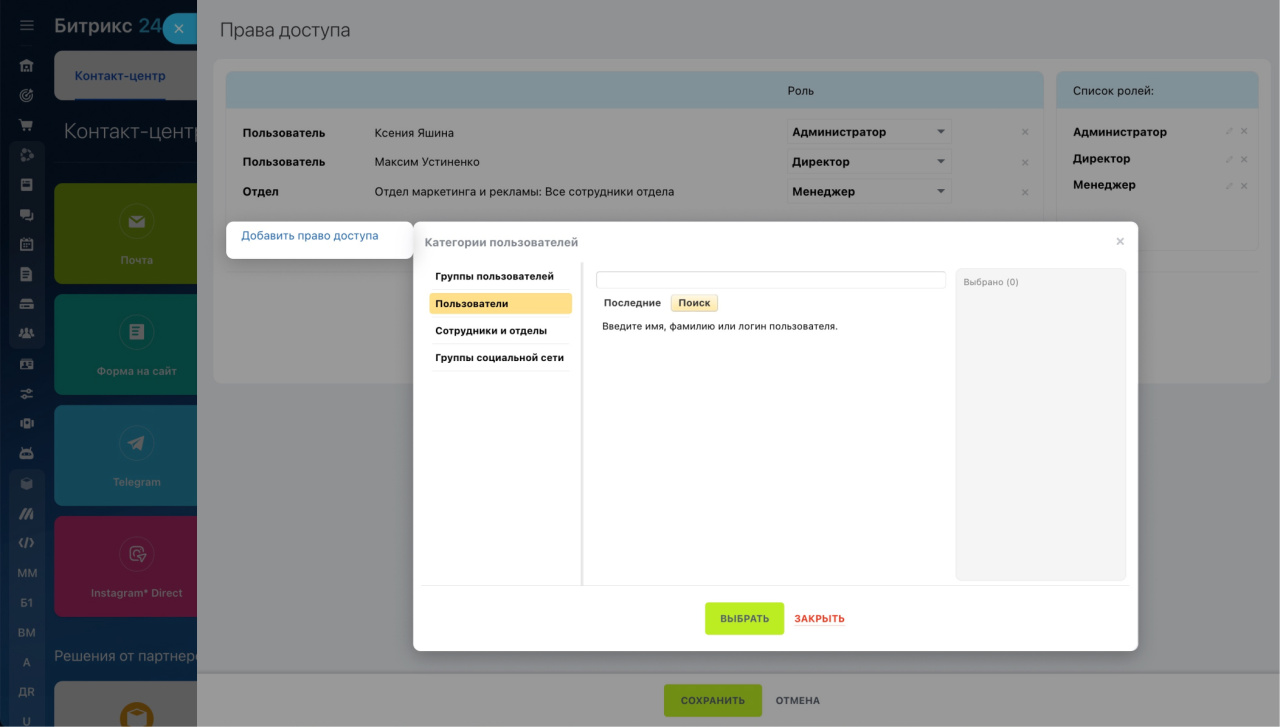Click the Директор name in roles list
This screenshot has height=727, width=1280.
point(1102,159)
